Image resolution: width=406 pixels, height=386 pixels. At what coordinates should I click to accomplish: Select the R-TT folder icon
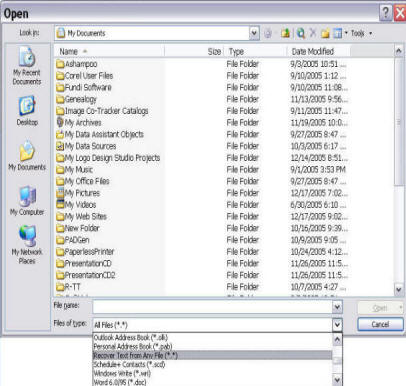pos(60,287)
